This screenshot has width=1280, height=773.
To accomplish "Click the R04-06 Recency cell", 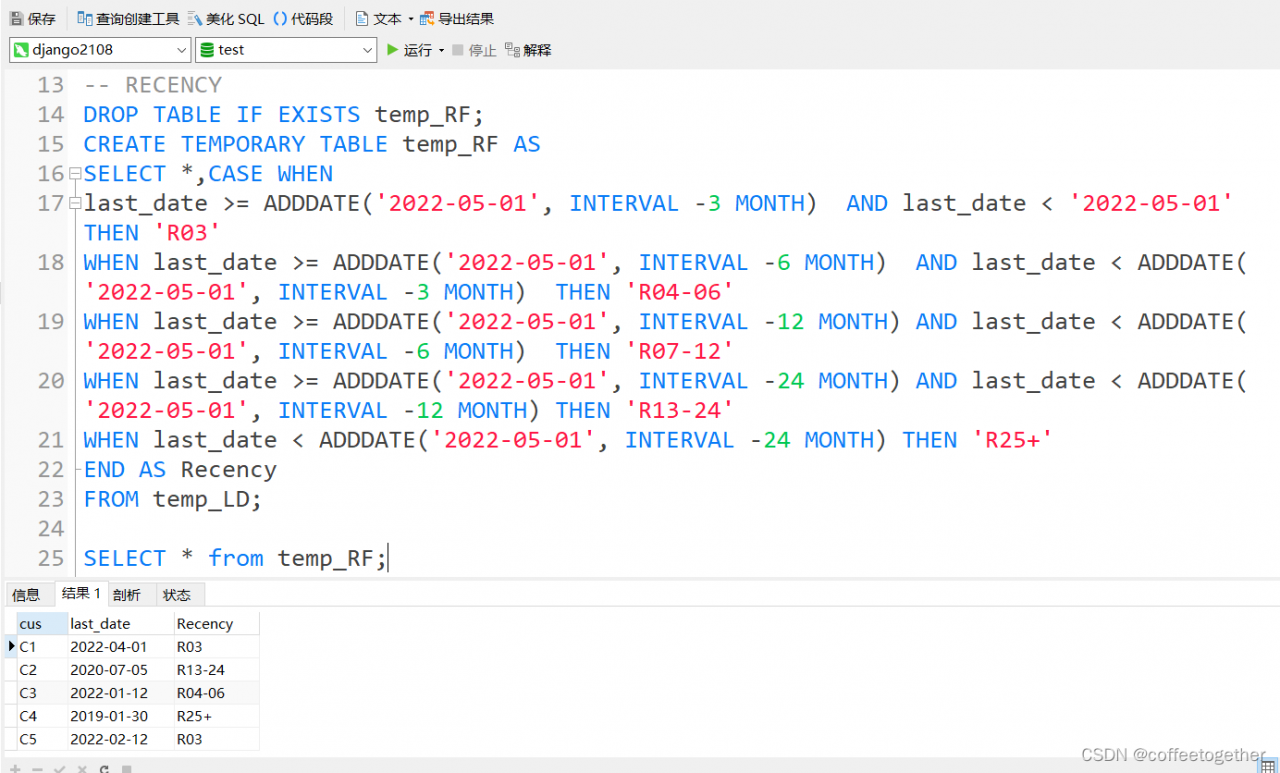I will pyautogui.click(x=216, y=693).
